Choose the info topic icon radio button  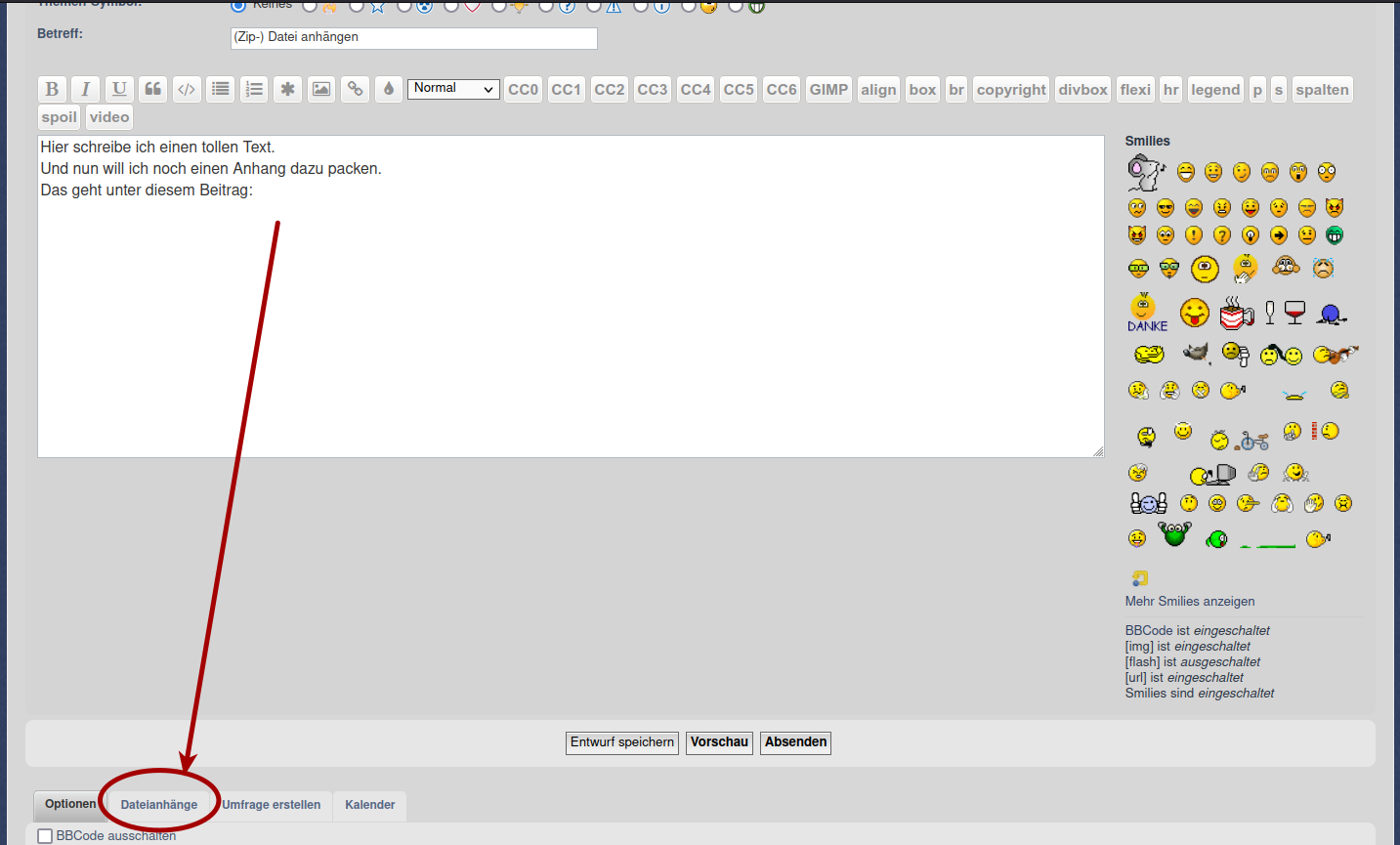(640, 5)
